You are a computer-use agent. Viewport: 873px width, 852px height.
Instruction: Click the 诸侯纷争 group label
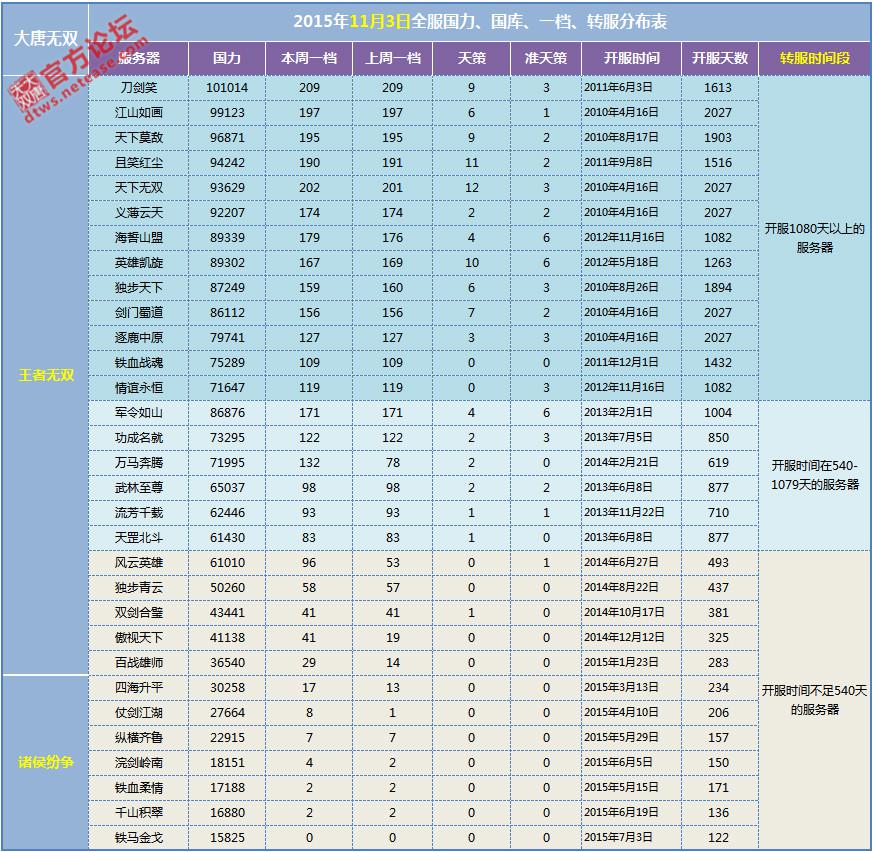coord(46,762)
